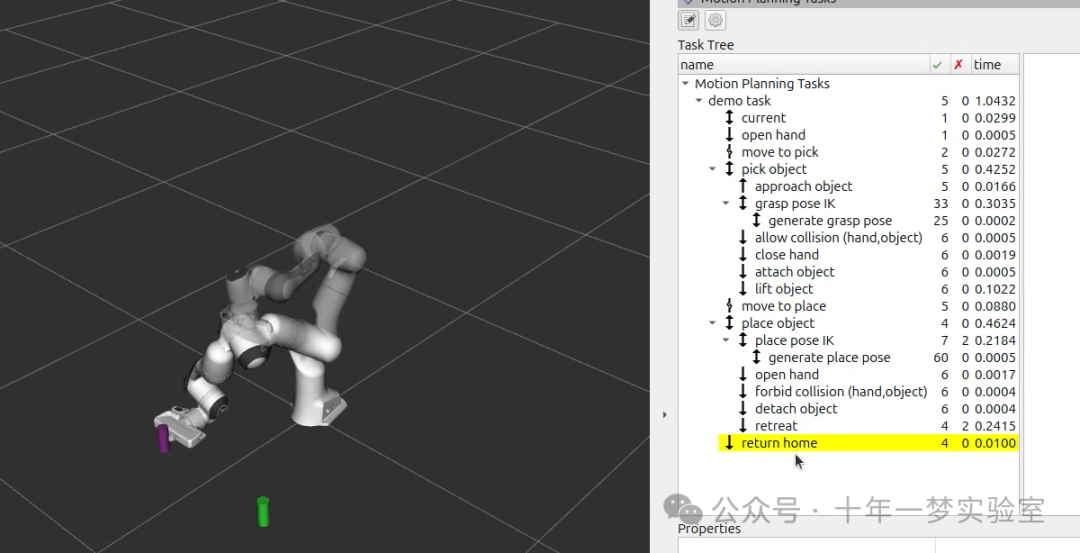Click the failure count 2 in the place pose IK row
Screen dimensions: 1080x553
[965, 341]
